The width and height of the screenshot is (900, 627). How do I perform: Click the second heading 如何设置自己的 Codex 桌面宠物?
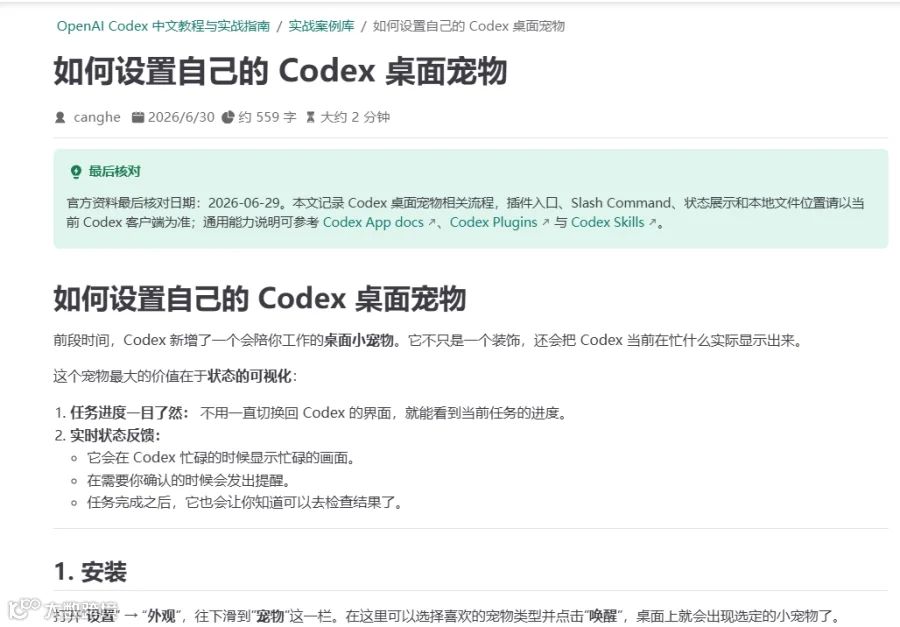(259, 299)
